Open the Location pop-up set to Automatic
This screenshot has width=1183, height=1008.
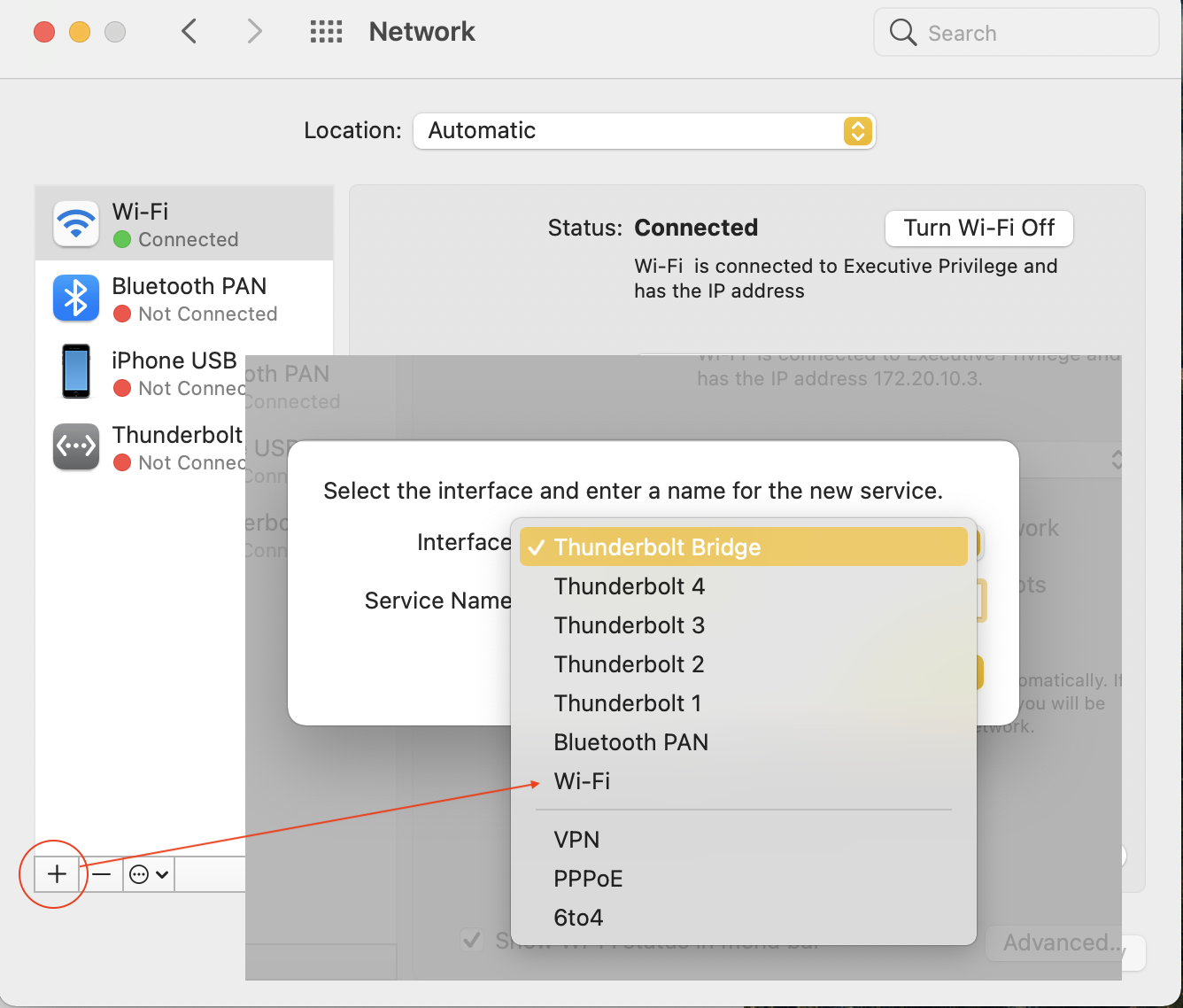[644, 131]
